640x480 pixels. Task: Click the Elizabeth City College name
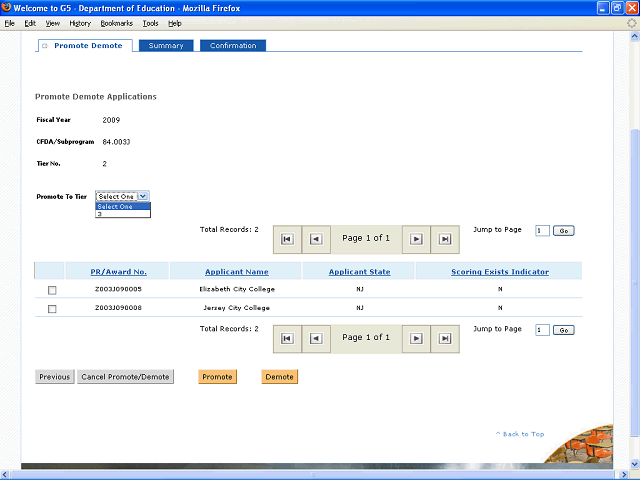pos(237,289)
